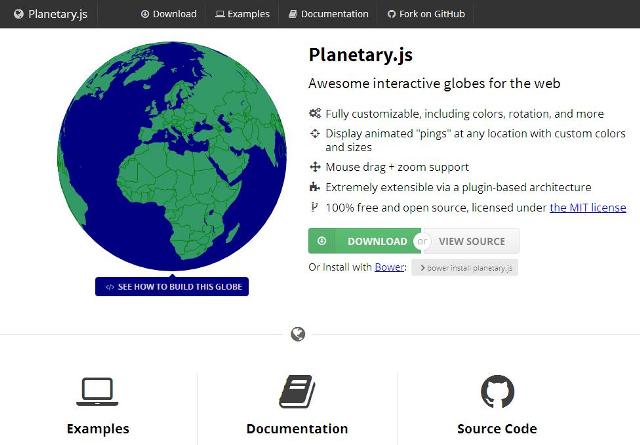Click the download arrow icon in navbar
The width and height of the screenshot is (640, 445).
pyautogui.click(x=145, y=14)
